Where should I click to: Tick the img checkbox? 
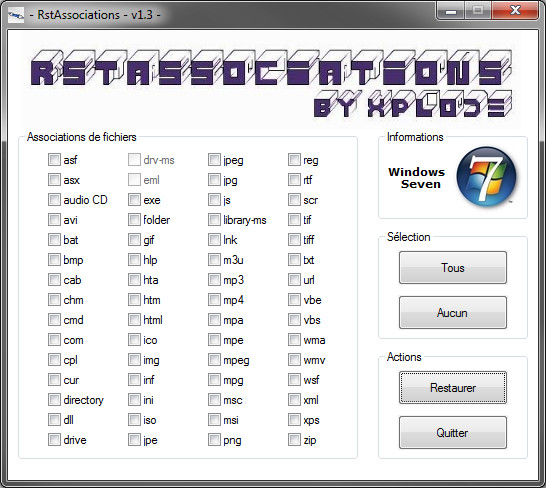[134, 360]
